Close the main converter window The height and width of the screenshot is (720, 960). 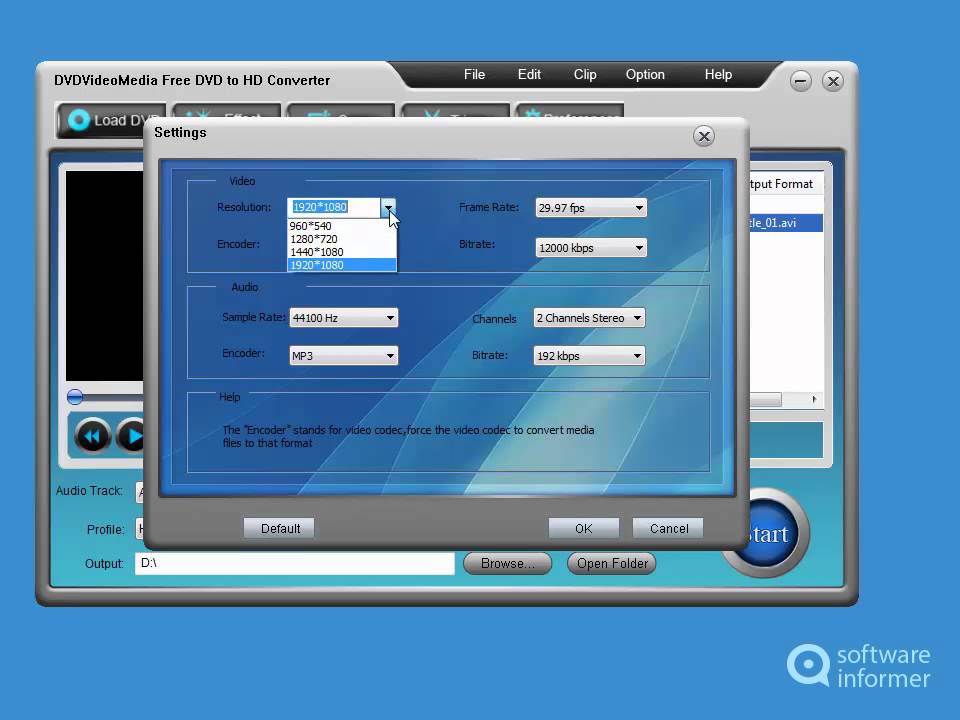pyautogui.click(x=833, y=81)
